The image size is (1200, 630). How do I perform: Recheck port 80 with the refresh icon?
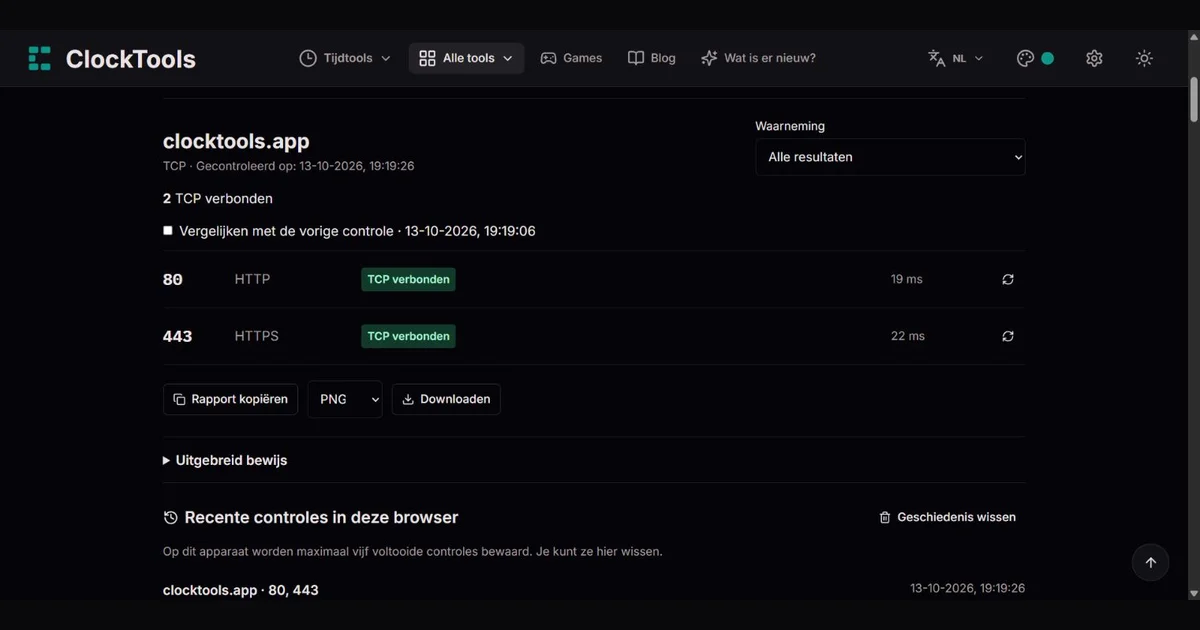[1008, 279]
